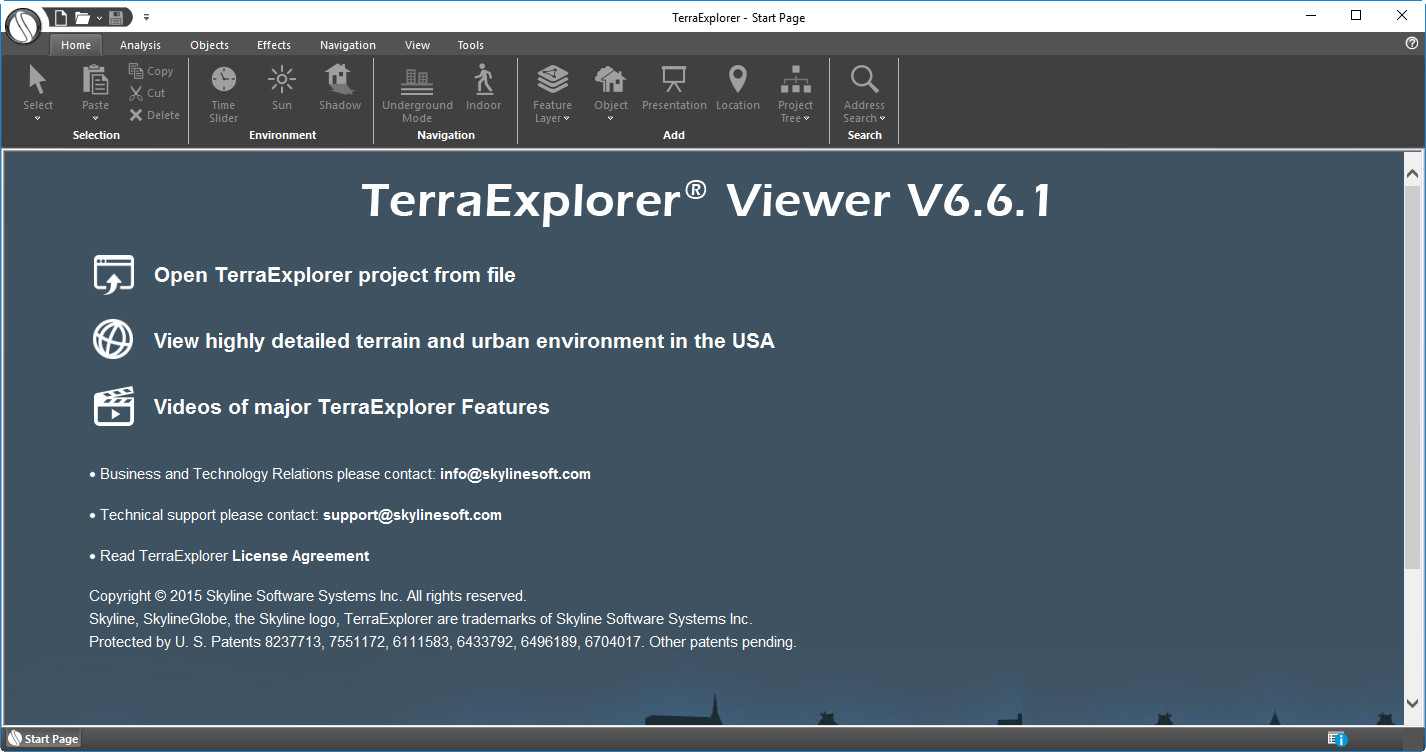This screenshot has width=1426, height=752.
Task: Click the copyright 2015 Skyline Software text line
Action: click(x=308, y=596)
